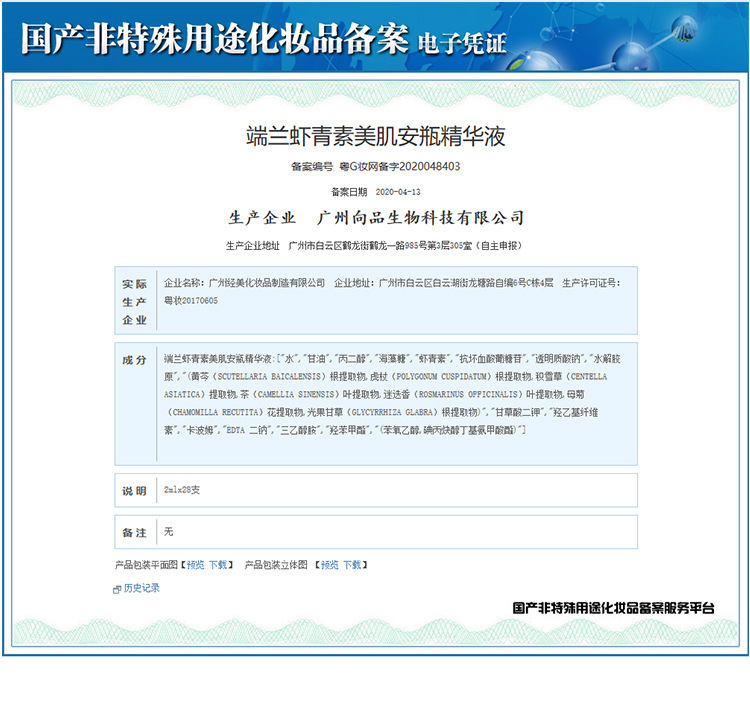Select filing number 粤G妆网备字2020048403
The width and height of the screenshot is (750, 714).
pos(400,166)
